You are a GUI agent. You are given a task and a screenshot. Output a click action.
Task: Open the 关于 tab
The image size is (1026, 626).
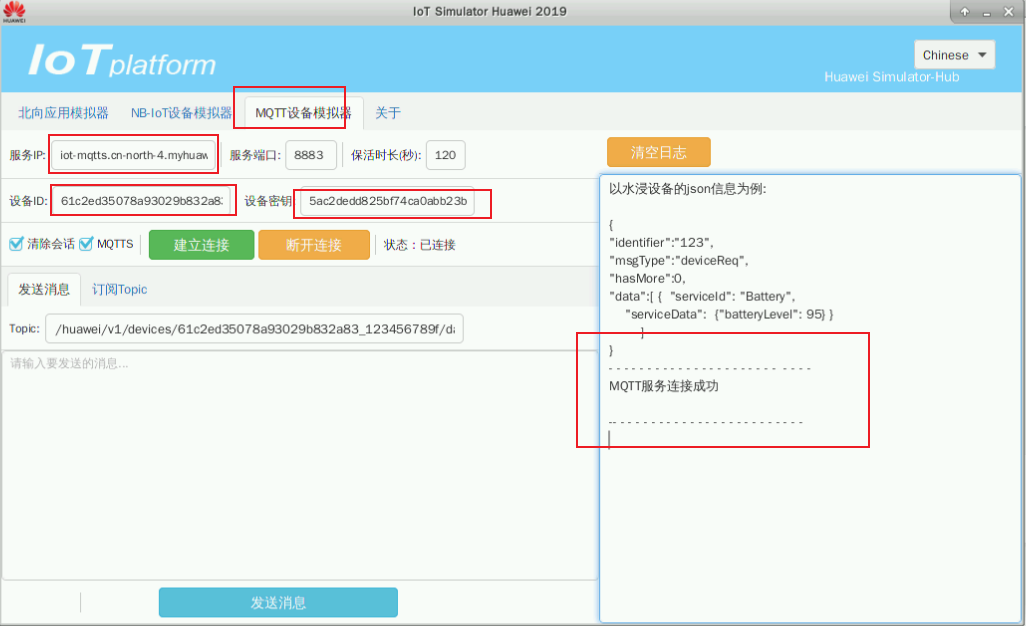coord(387,113)
